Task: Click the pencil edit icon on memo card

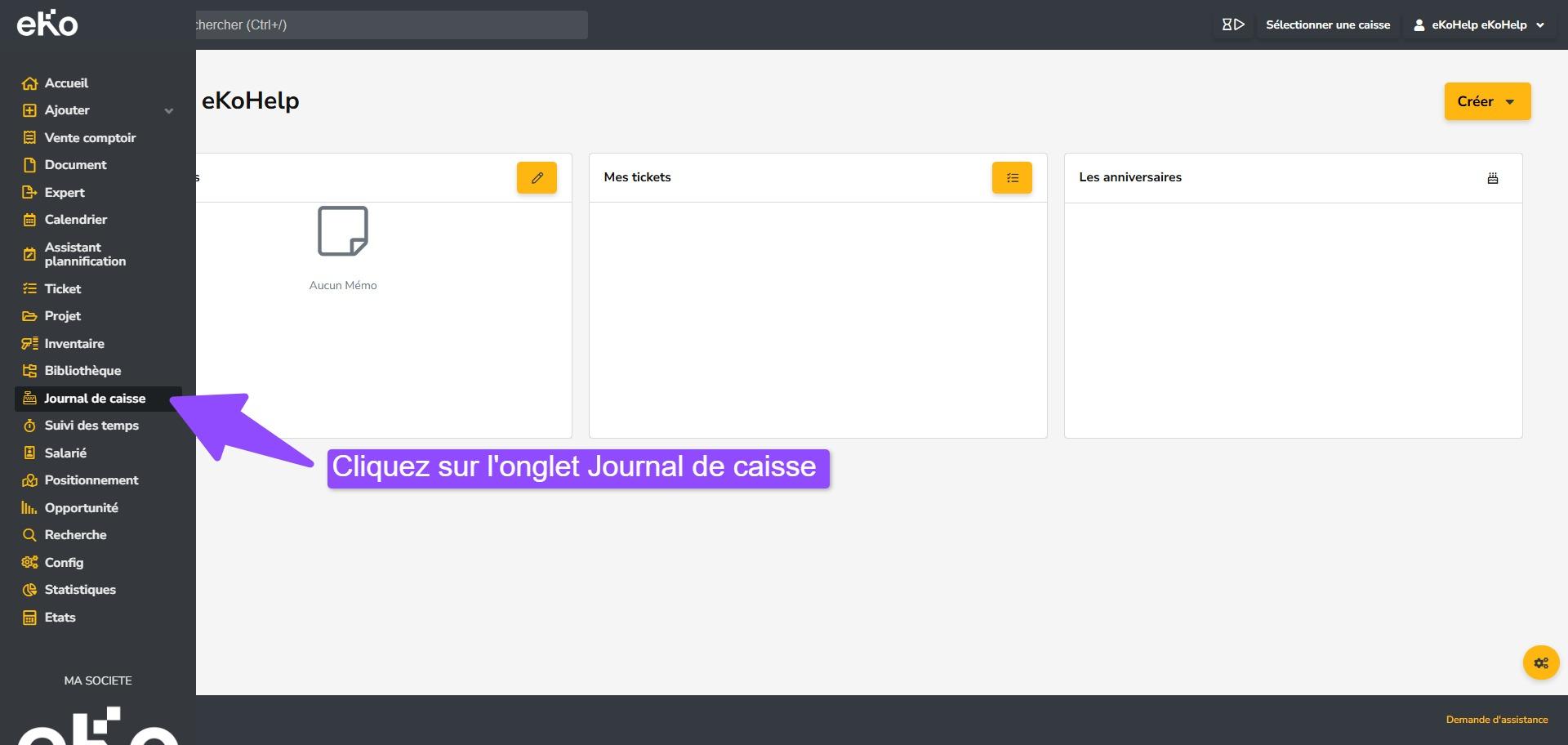Action: coord(537,178)
